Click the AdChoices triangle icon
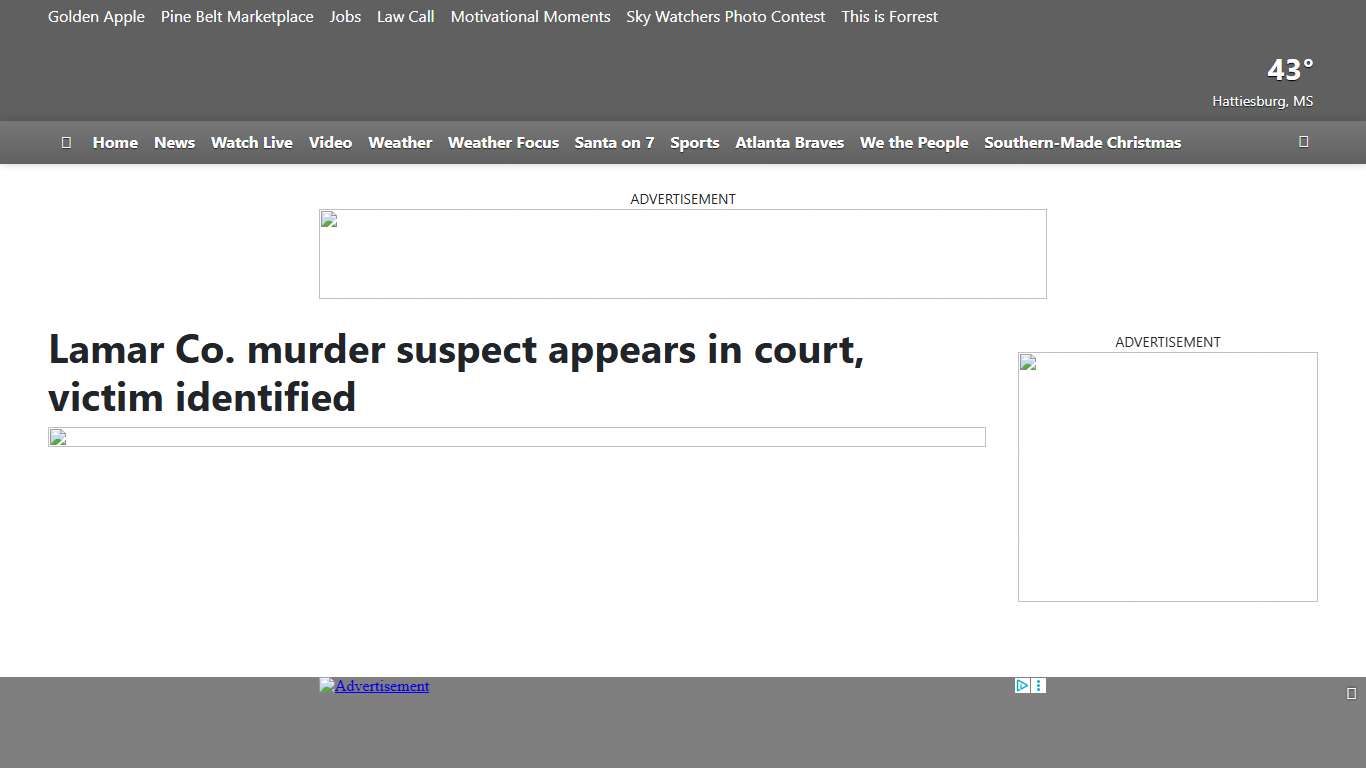Screen dimensions: 1366x768 1022,686
